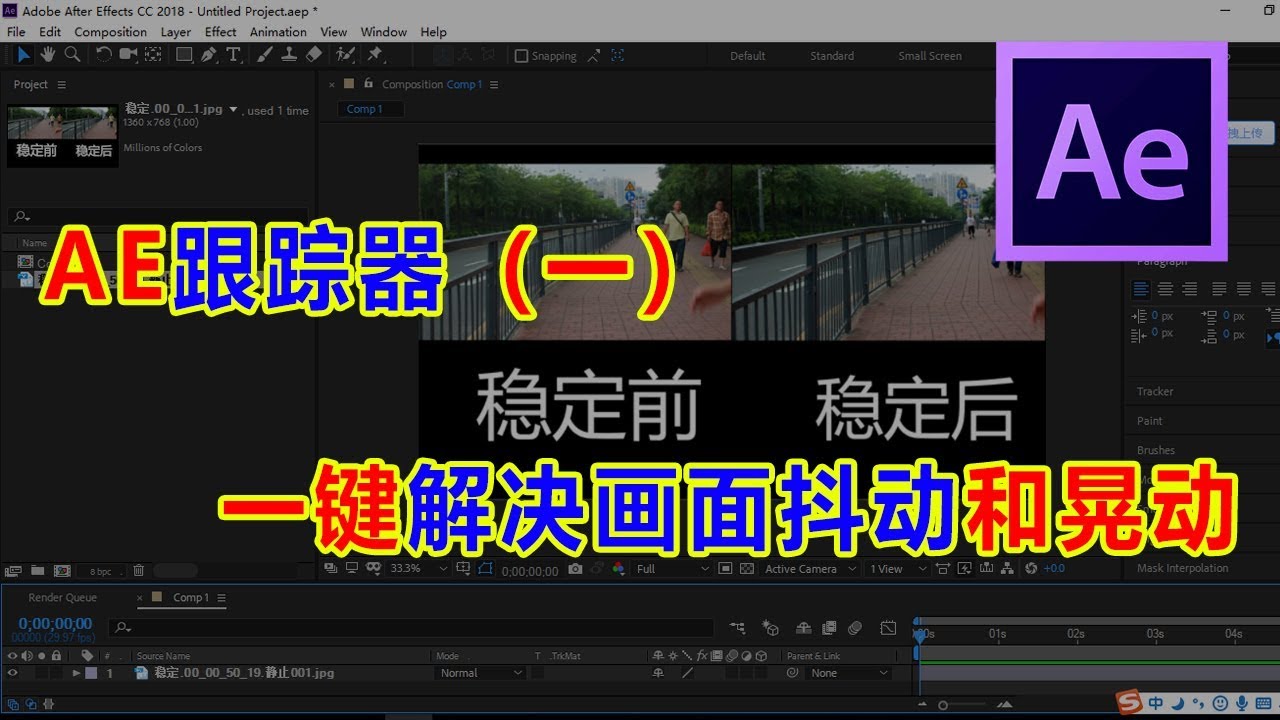
Task: Select the Horizontal Type tool
Action: coord(233,55)
